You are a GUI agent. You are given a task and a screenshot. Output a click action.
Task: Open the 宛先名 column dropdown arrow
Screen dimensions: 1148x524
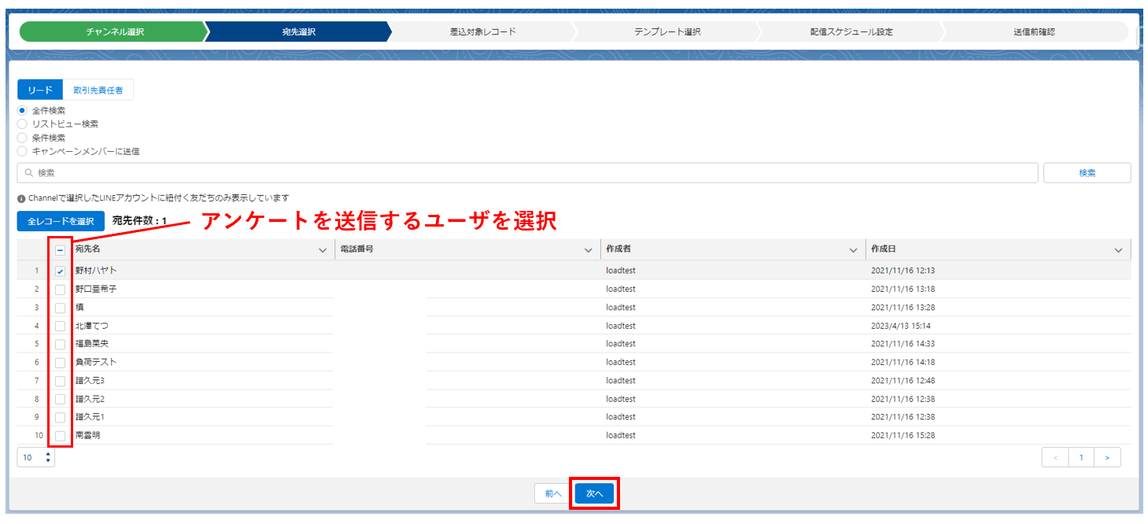point(322,250)
